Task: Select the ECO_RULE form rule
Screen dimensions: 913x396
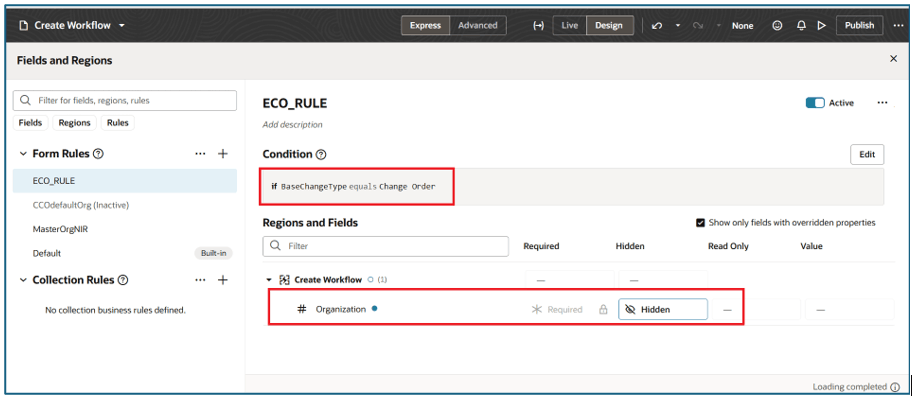Action: click(125, 181)
